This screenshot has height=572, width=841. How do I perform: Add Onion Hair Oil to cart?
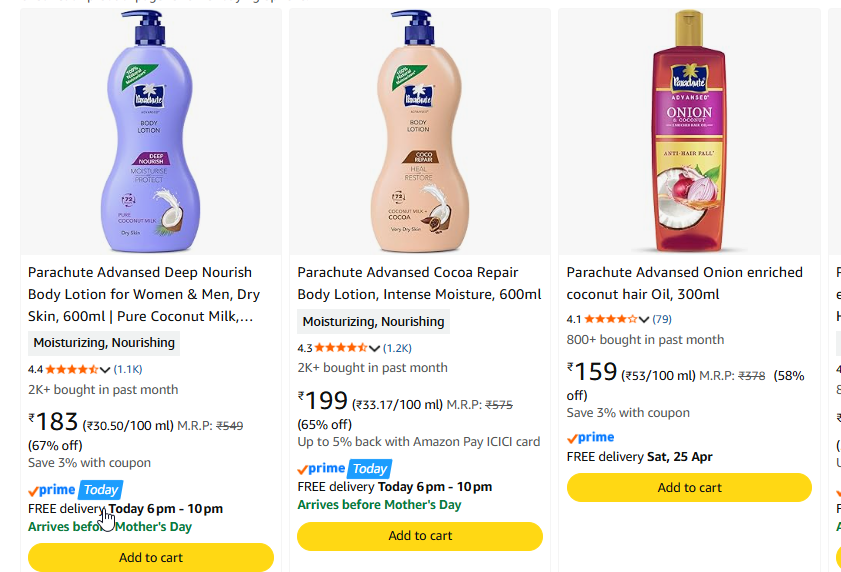[689, 488]
